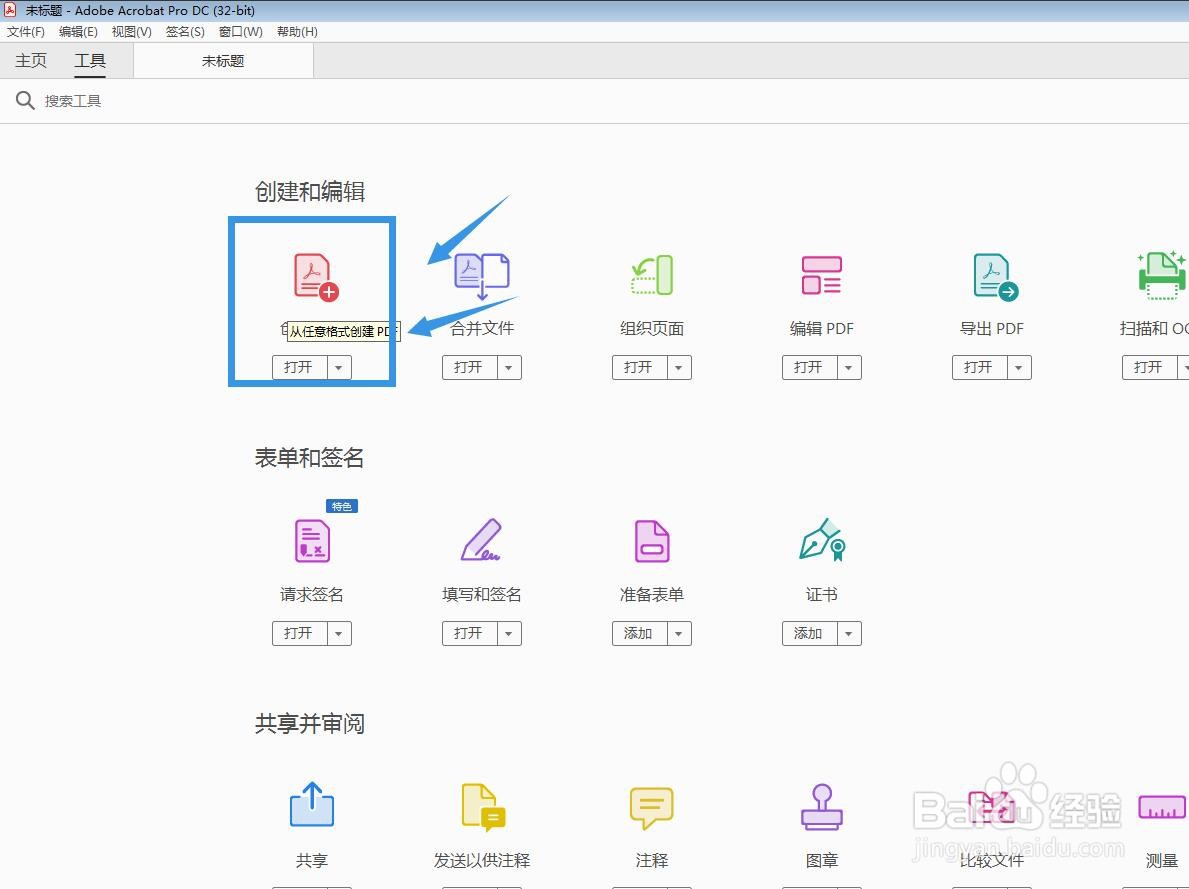Expand dropdown arrow under 请求签名

[x=339, y=633]
